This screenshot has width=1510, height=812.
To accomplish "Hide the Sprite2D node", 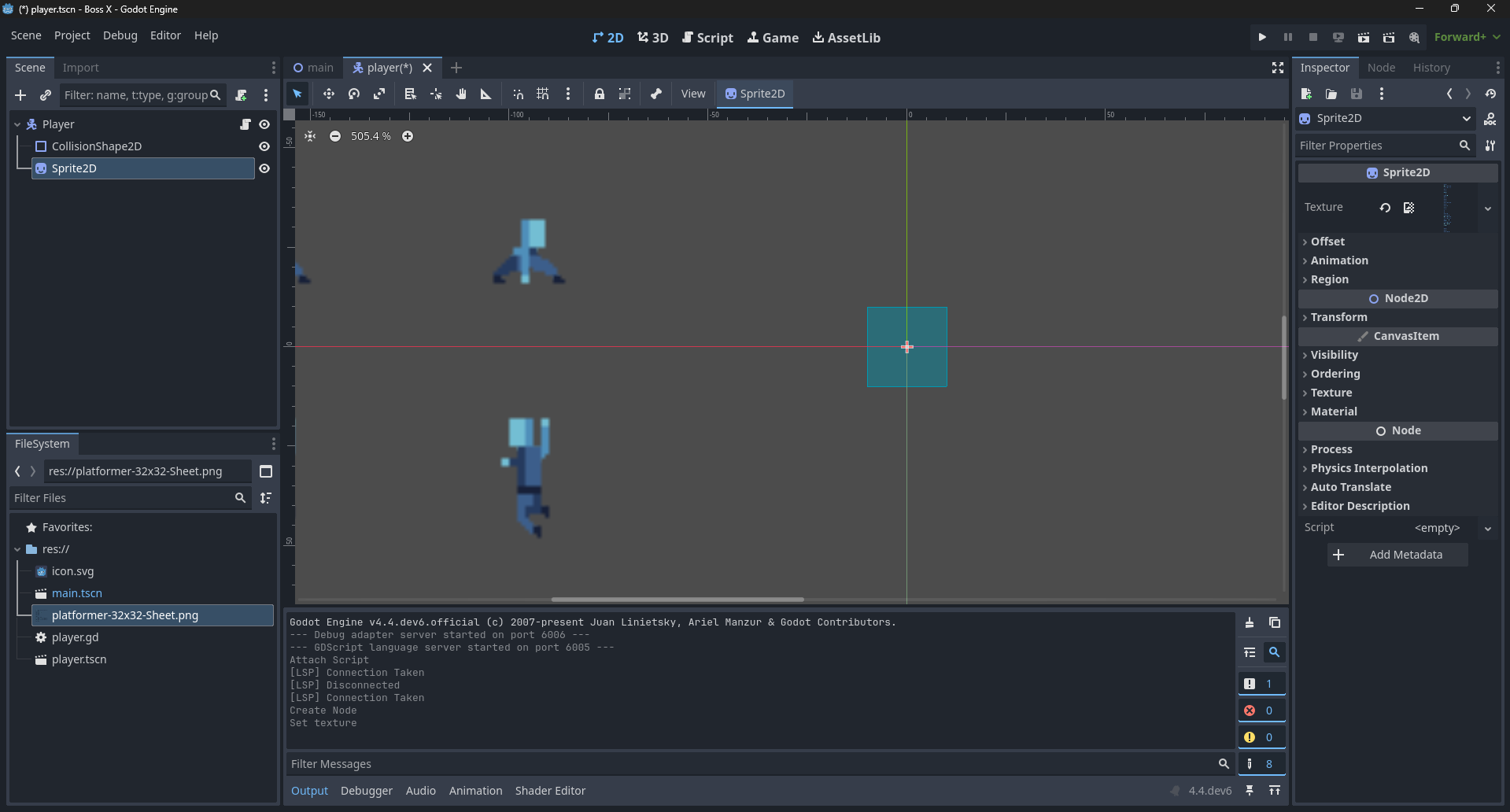I will 264,168.
